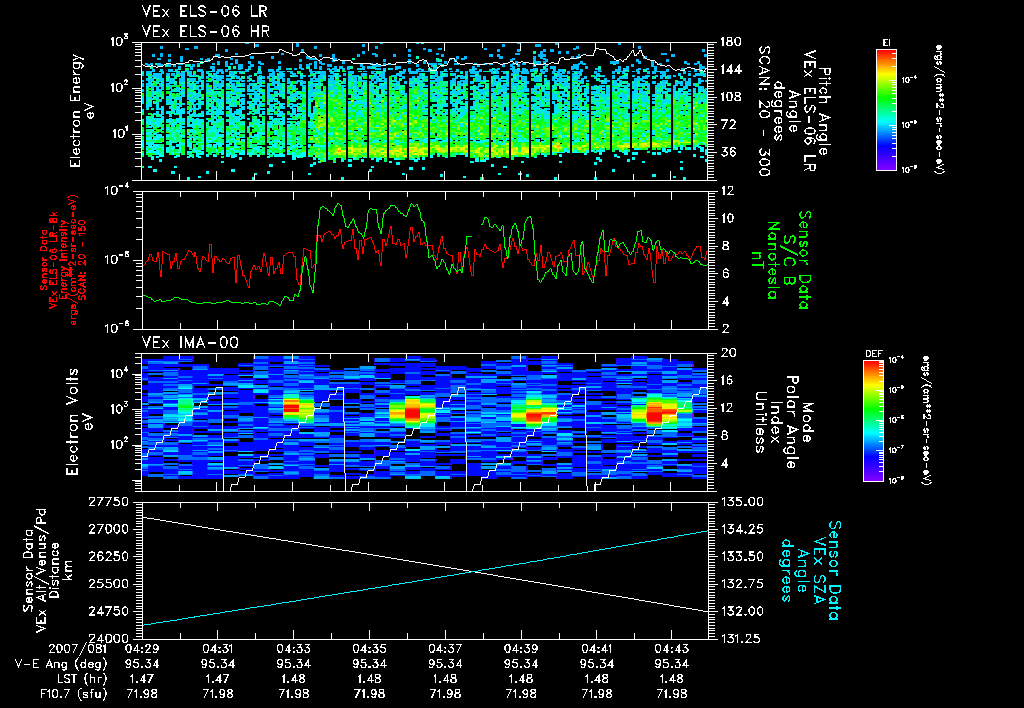Click the IMA red intensity peak near 04:43
This screenshot has width=1024, height=708.
coord(655,414)
